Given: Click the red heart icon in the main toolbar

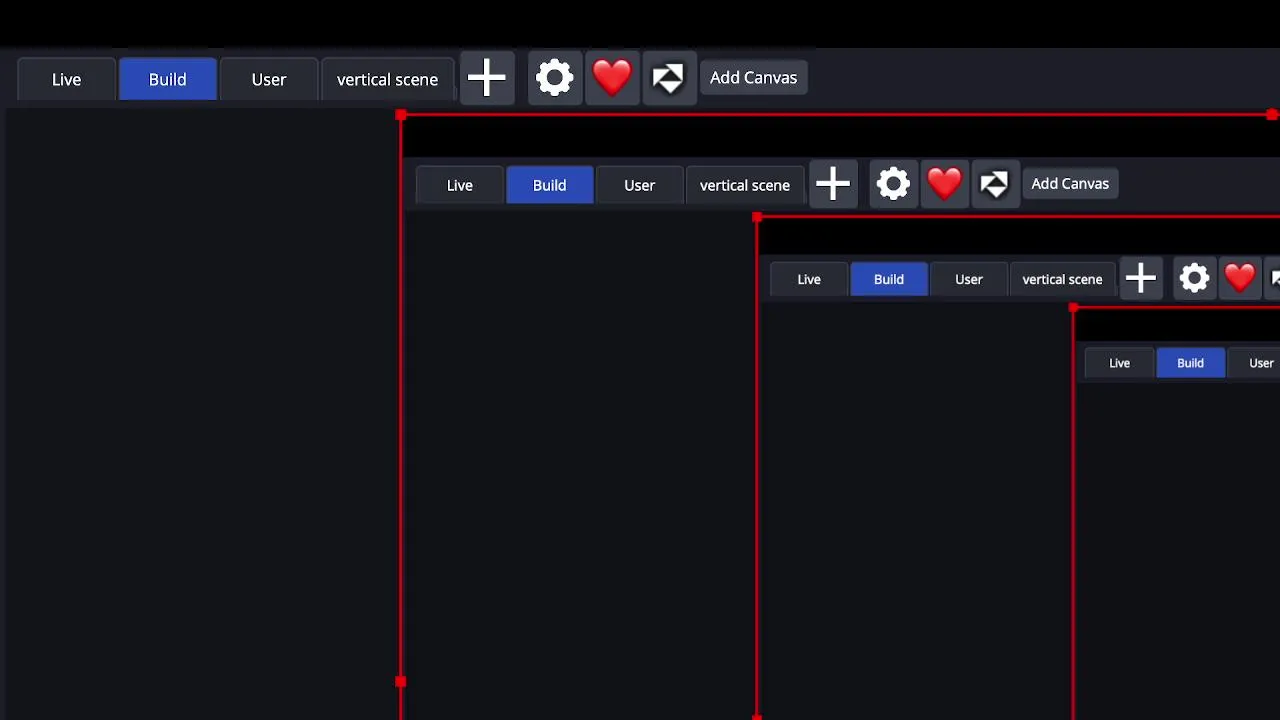Looking at the screenshot, I should pyautogui.click(x=611, y=78).
